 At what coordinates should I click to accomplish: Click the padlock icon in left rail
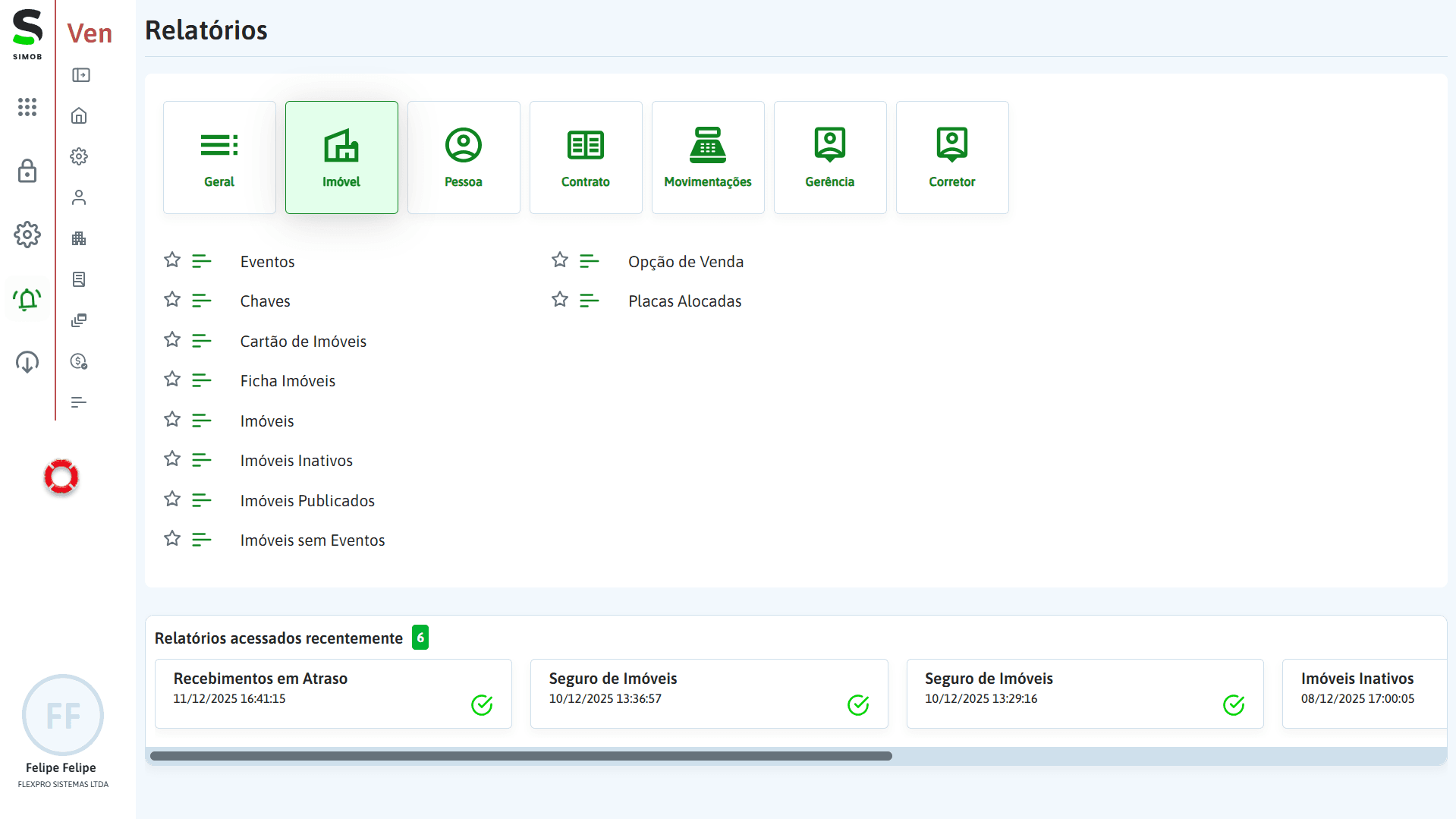tap(27, 172)
